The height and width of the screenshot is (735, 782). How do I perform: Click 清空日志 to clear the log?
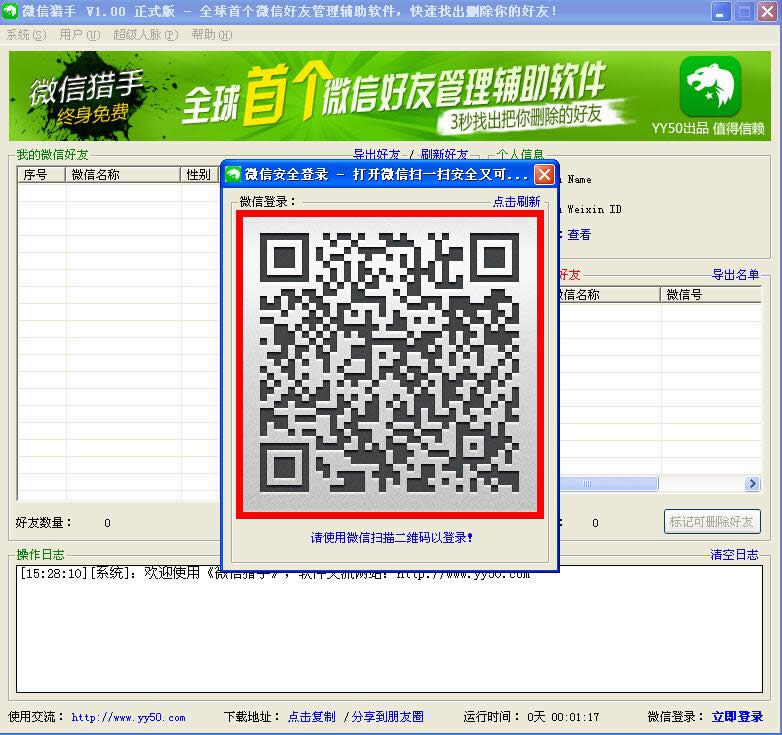(x=734, y=555)
